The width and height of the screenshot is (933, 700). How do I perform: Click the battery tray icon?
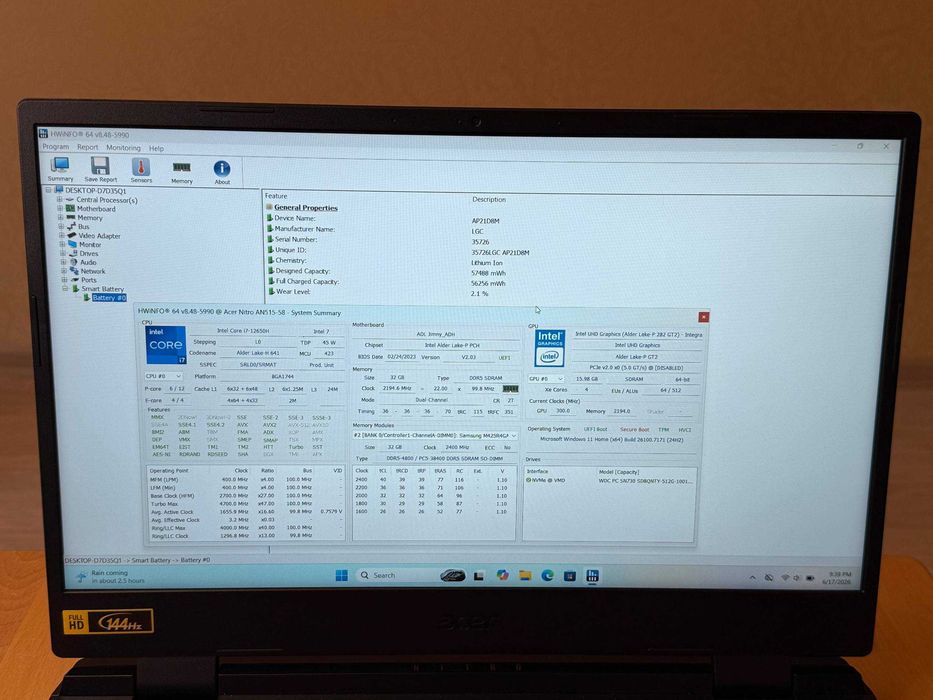coord(810,577)
